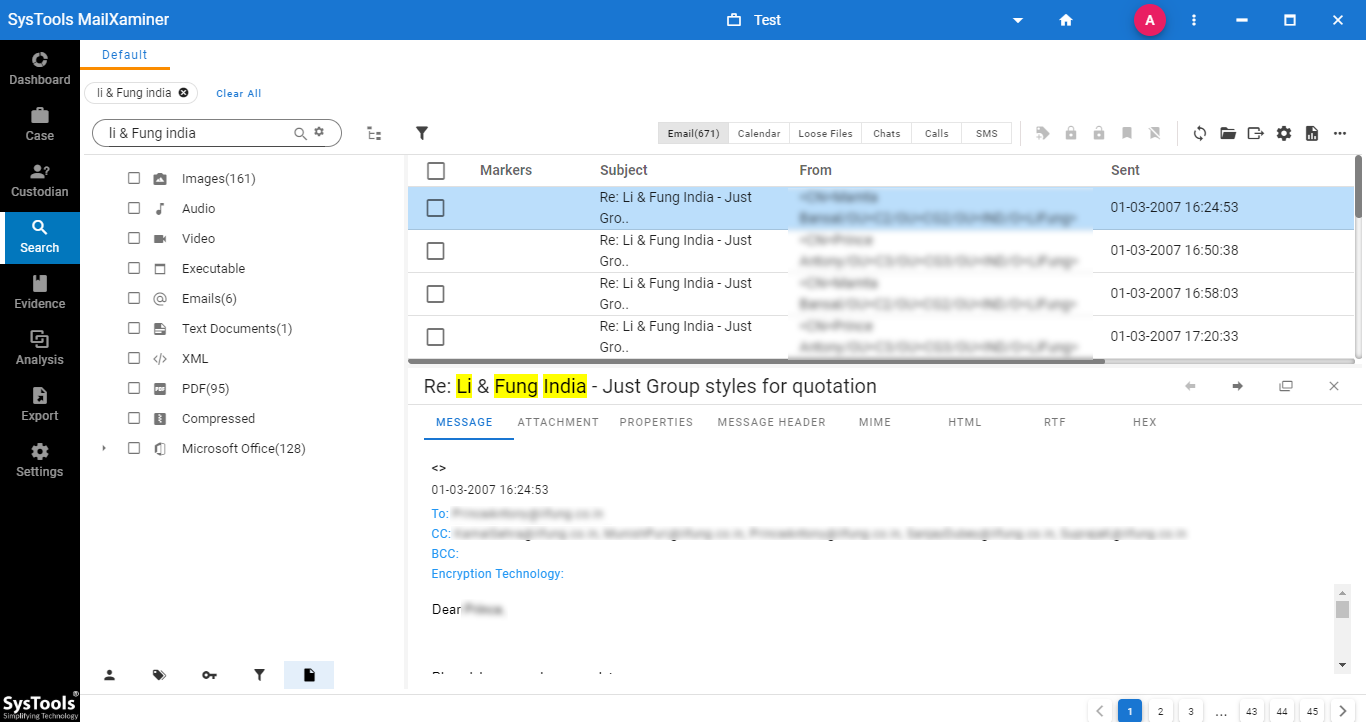Show previous message with left arrow
Screen dimensions: 1366x722
1190,386
